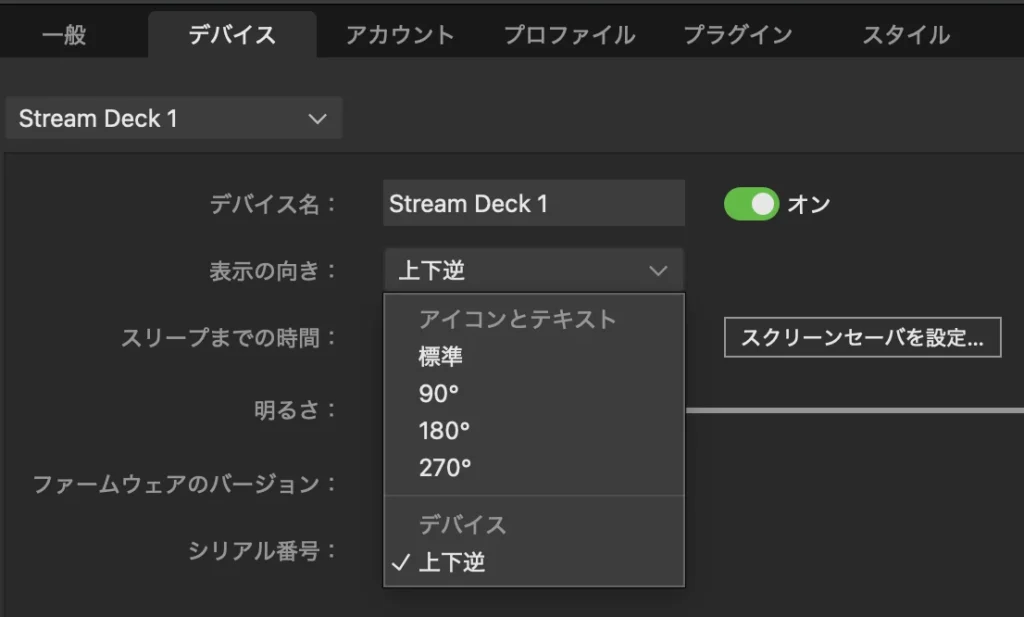1024x617 pixels.
Task: Collapse the 表示の向き dropdown
Action: (x=534, y=270)
